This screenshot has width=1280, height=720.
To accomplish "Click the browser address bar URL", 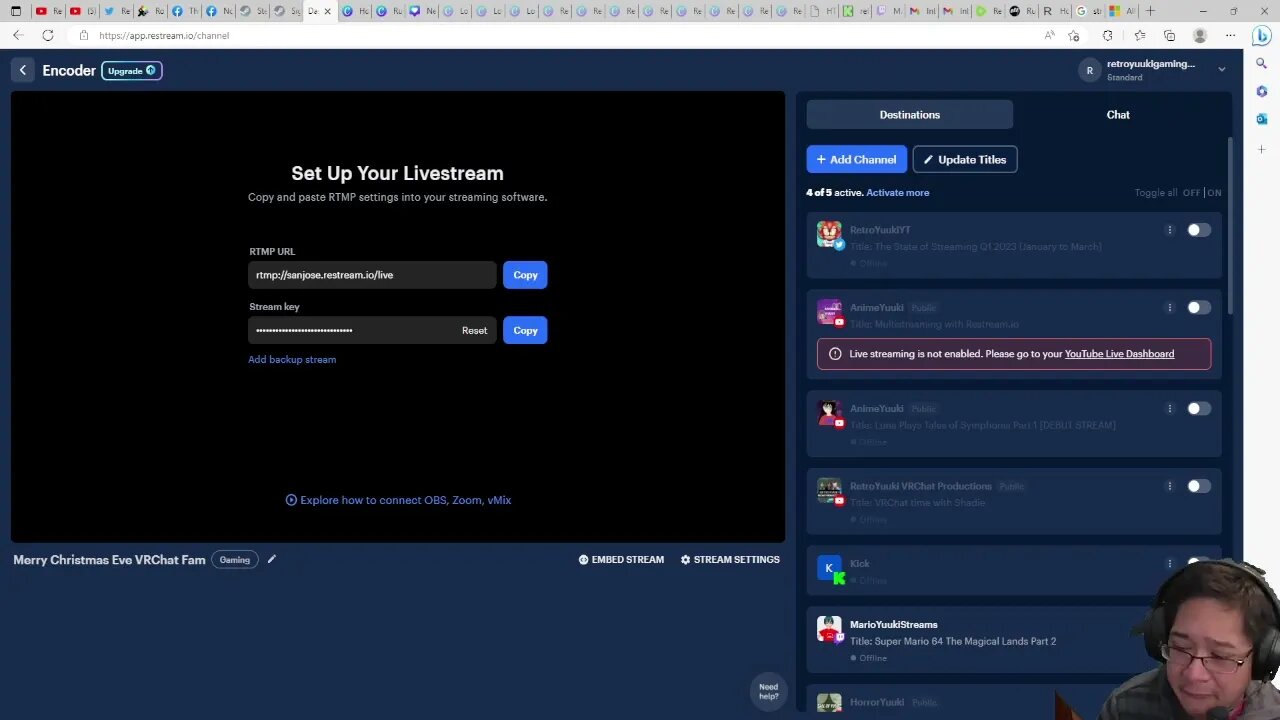I will tap(164, 35).
